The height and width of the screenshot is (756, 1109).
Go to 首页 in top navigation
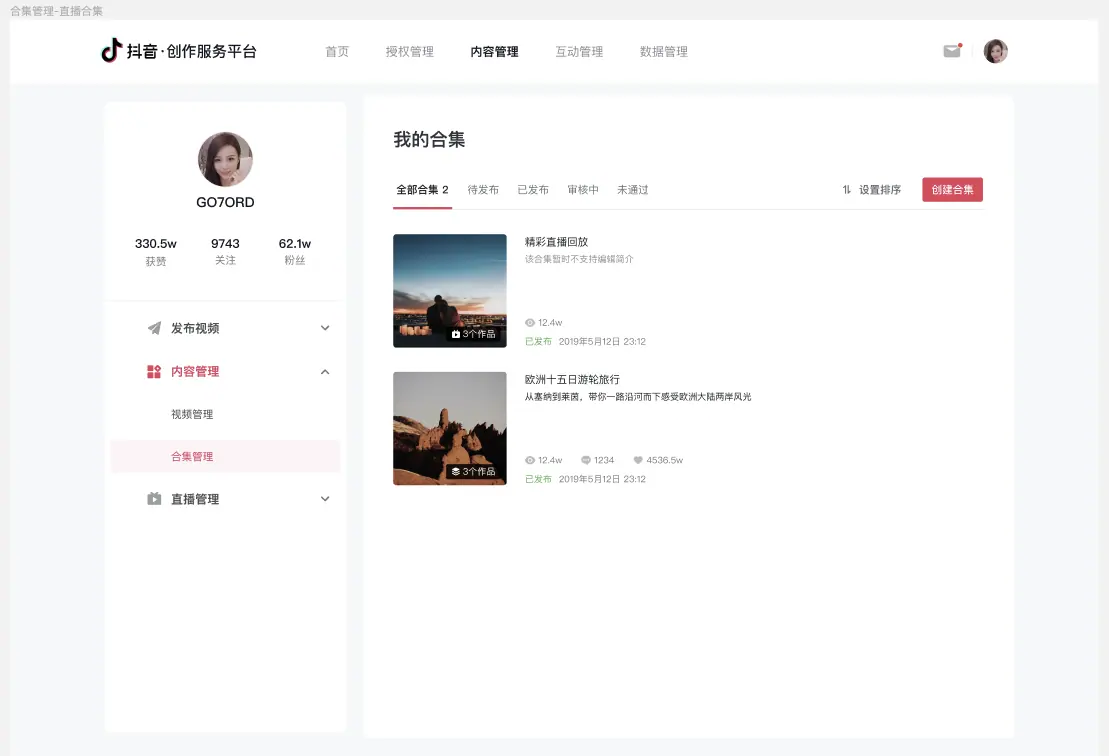337,52
